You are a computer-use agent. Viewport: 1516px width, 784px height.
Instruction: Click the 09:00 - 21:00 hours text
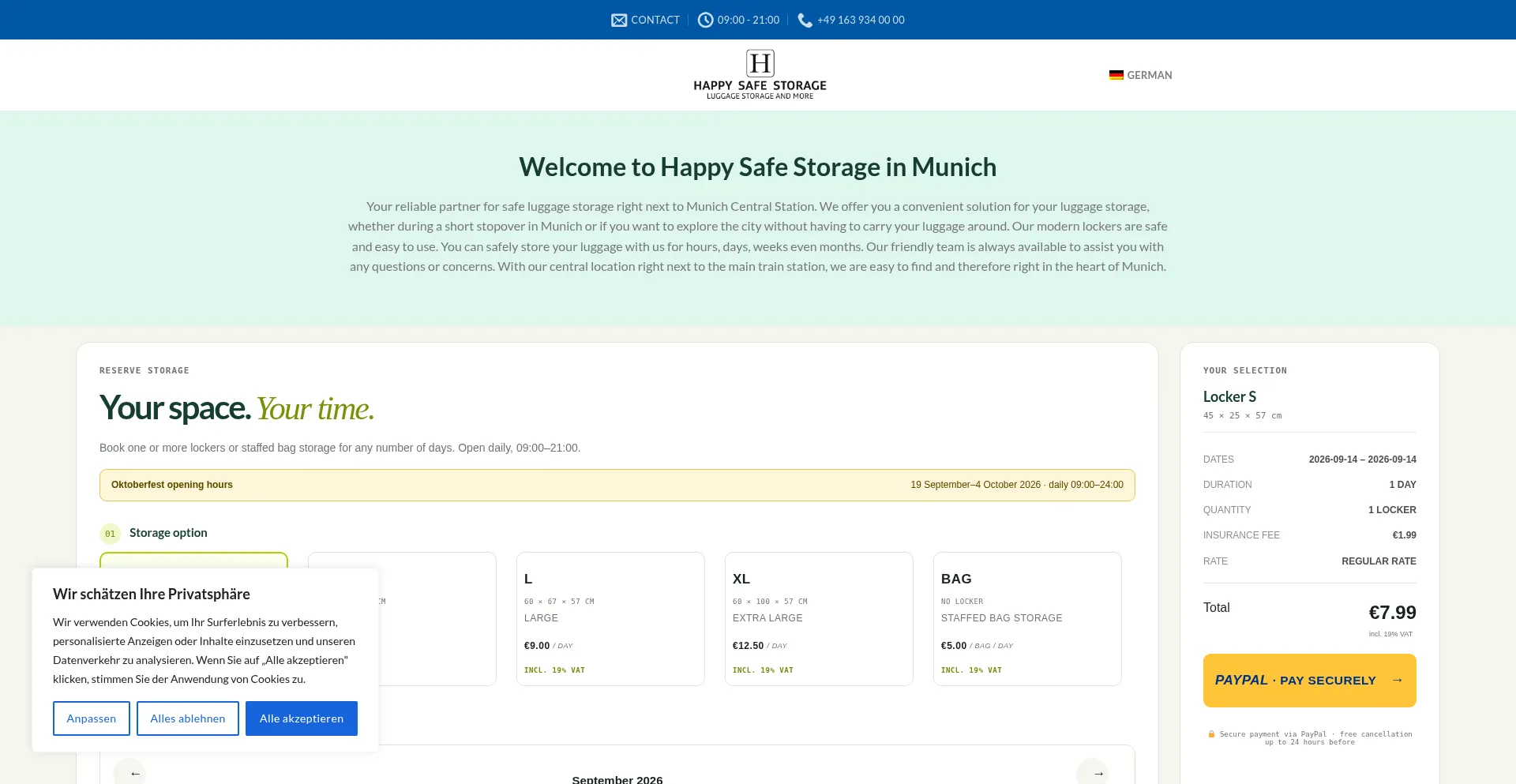tap(749, 20)
